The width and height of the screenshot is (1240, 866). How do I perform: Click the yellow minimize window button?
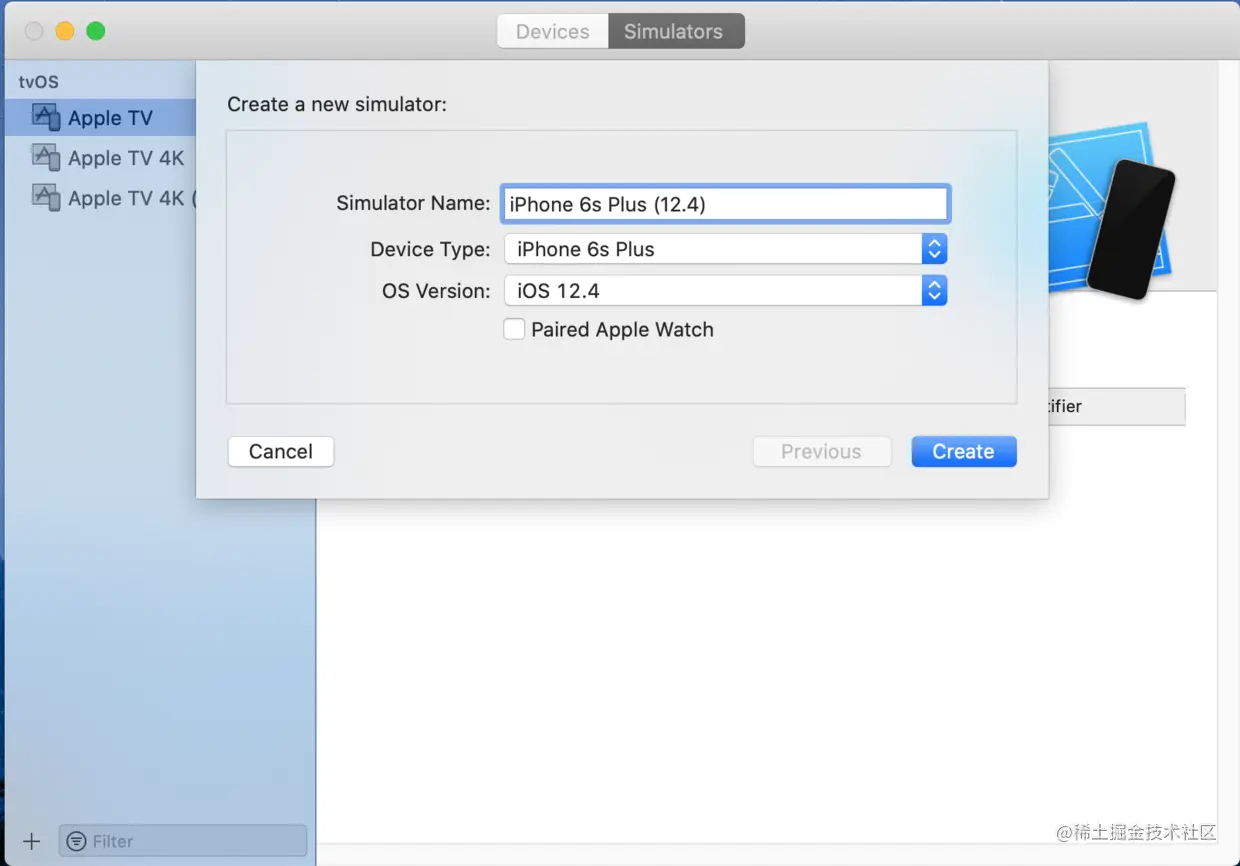coord(65,31)
